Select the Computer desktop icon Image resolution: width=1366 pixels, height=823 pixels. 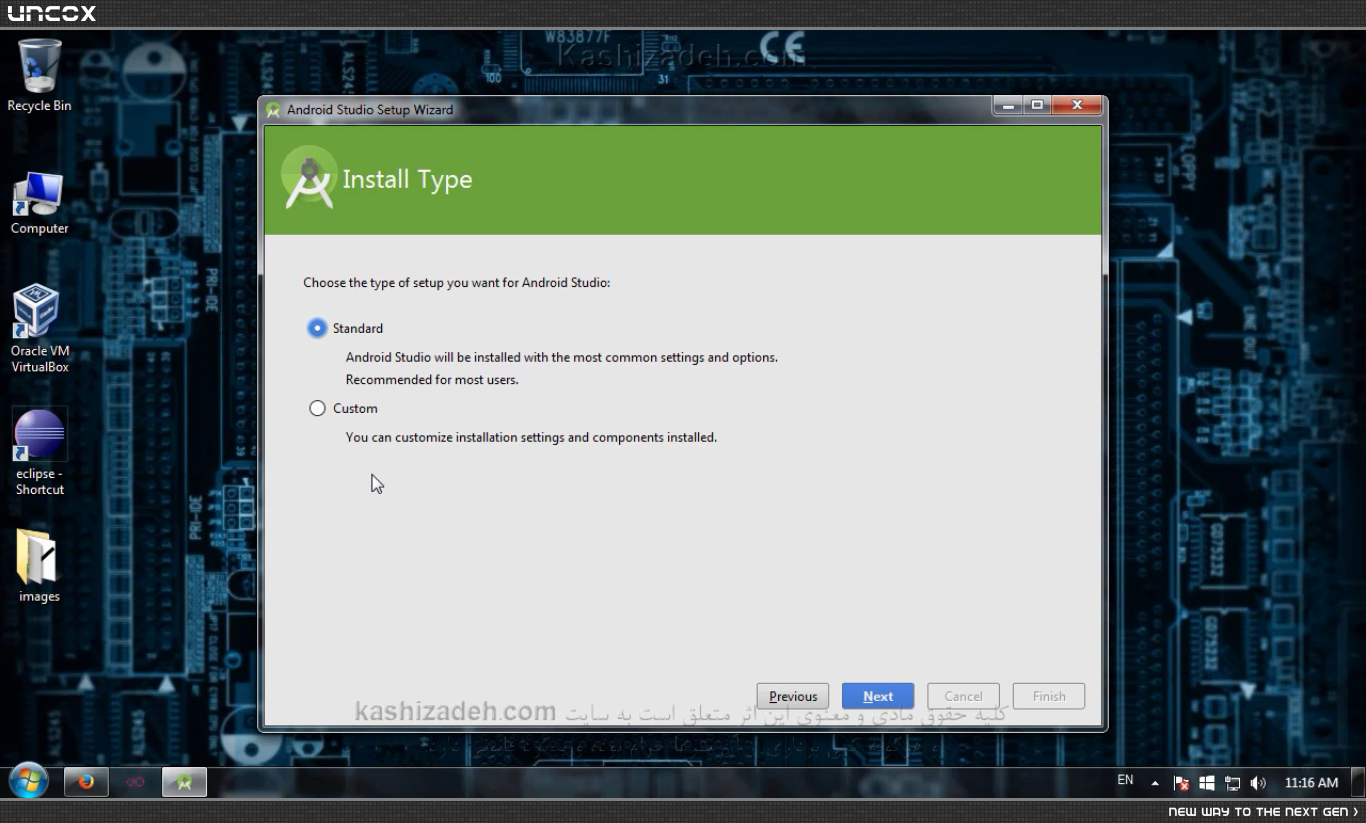pyautogui.click(x=40, y=204)
